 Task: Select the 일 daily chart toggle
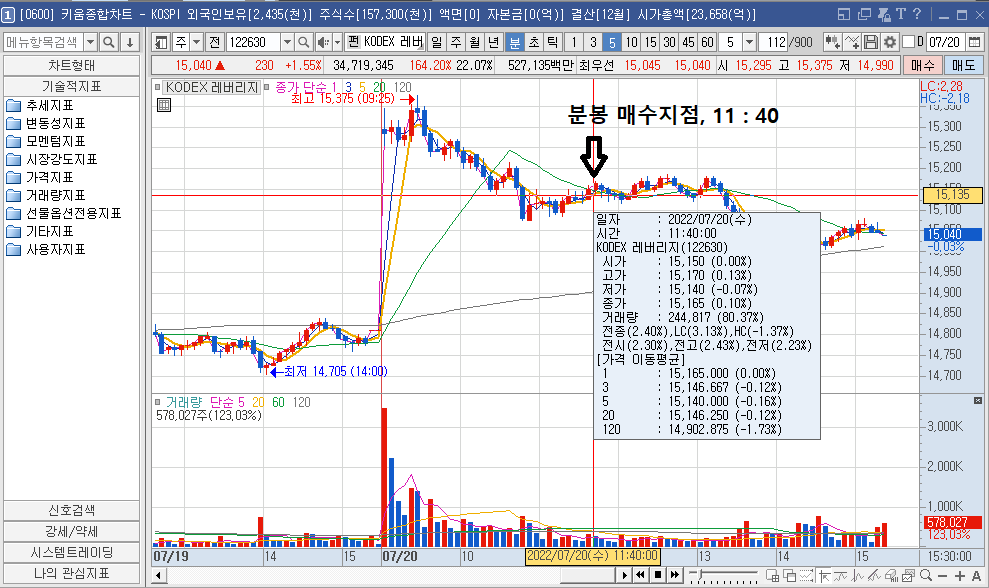pos(436,42)
